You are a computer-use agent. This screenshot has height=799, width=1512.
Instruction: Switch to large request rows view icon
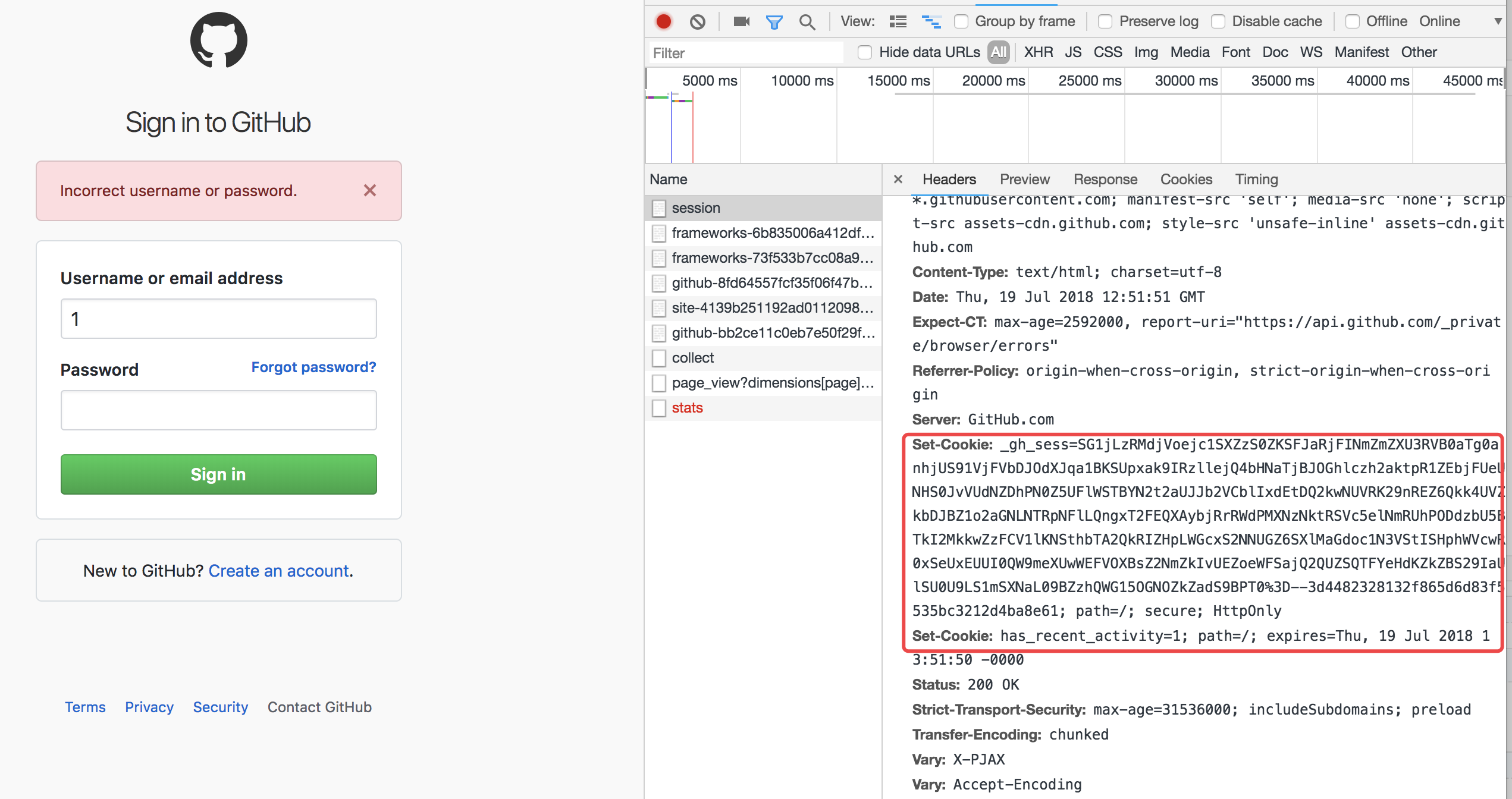898,22
